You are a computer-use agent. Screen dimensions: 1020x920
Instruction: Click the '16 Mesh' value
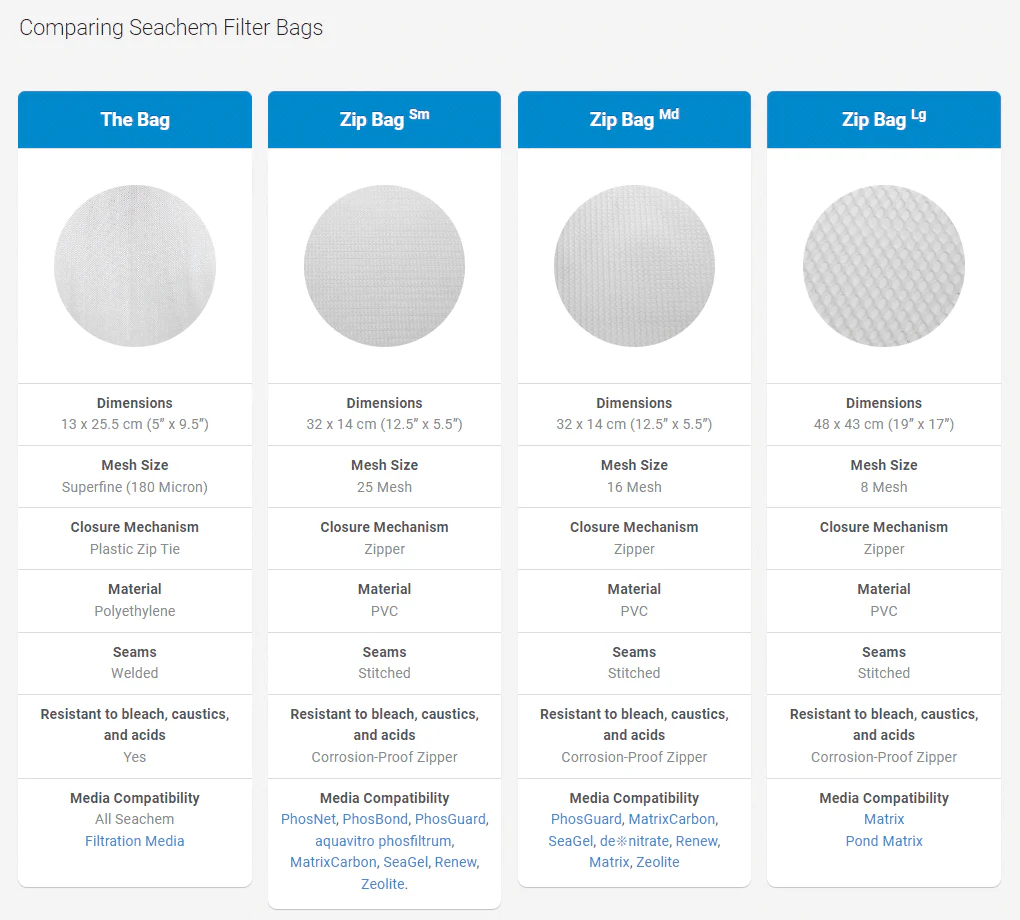click(x=634, y=487)
